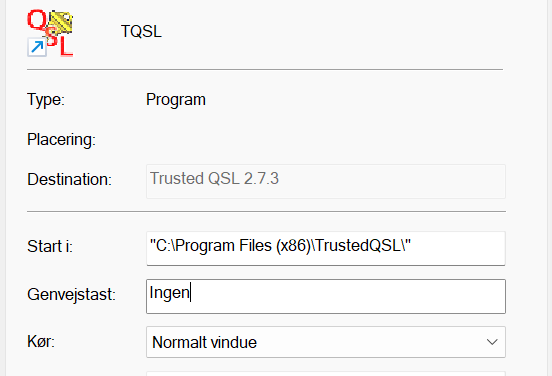Screen dimensions: 552x376
Task: Click the red L letter of the logo
Action: [x=66, y=46]
